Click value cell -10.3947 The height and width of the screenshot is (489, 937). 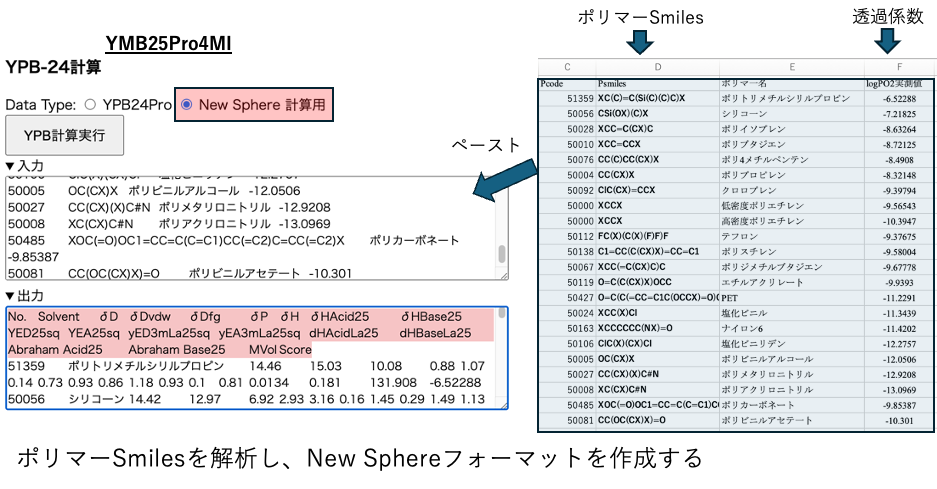899,221
